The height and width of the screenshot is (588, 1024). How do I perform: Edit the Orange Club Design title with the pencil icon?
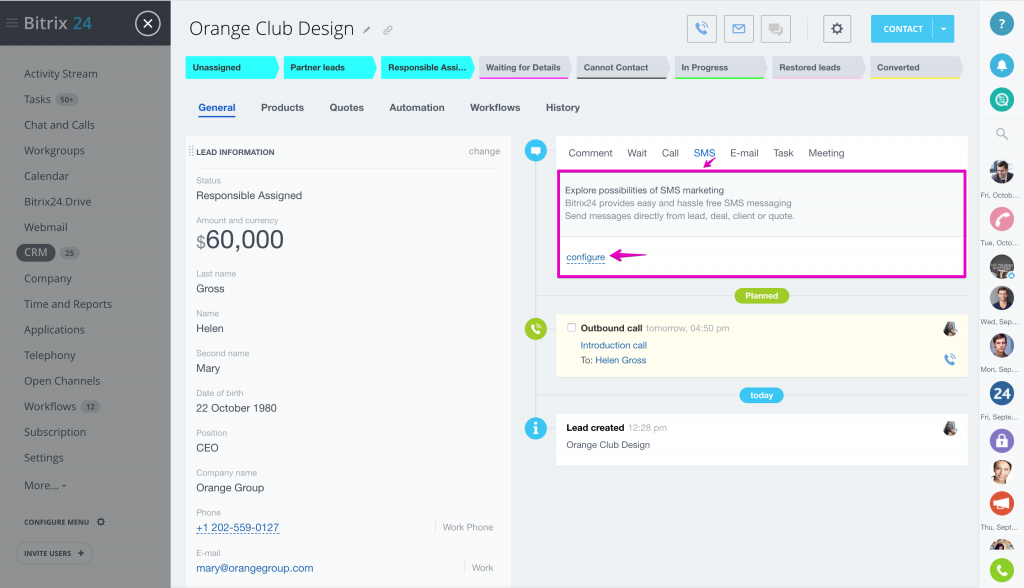367,30
